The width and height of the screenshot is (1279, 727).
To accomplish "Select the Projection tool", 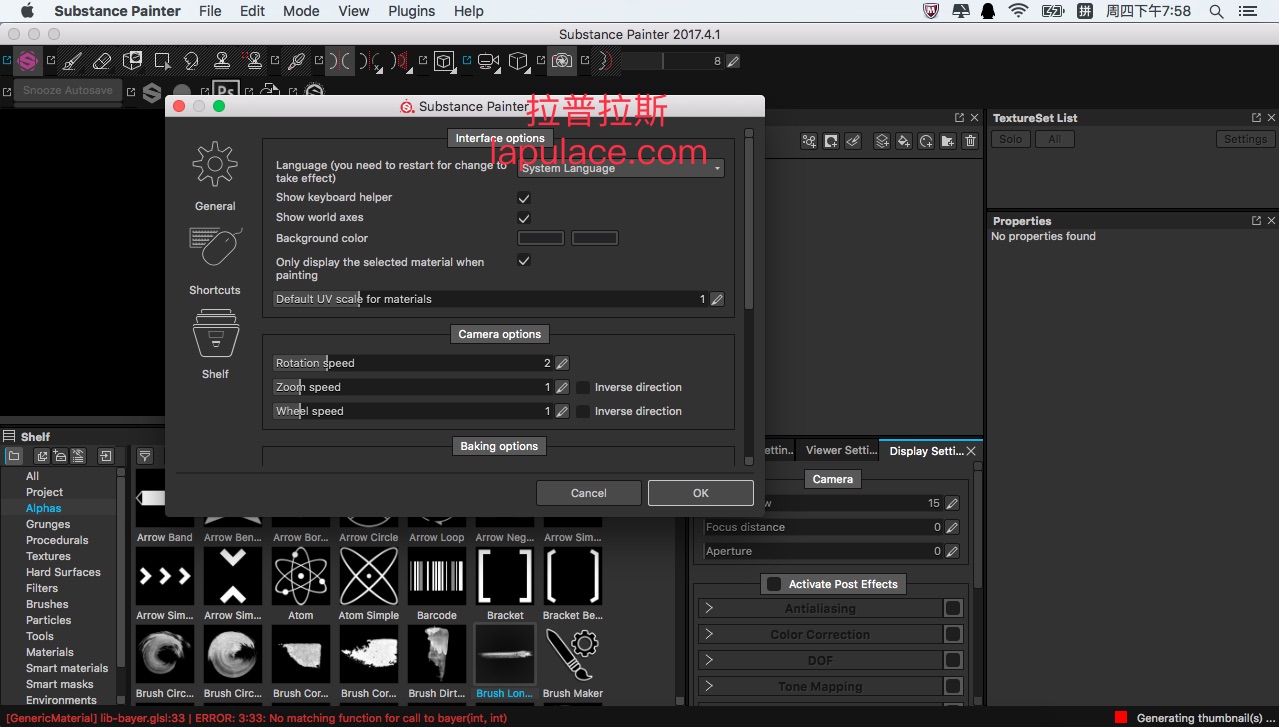I will pos(132,61).
